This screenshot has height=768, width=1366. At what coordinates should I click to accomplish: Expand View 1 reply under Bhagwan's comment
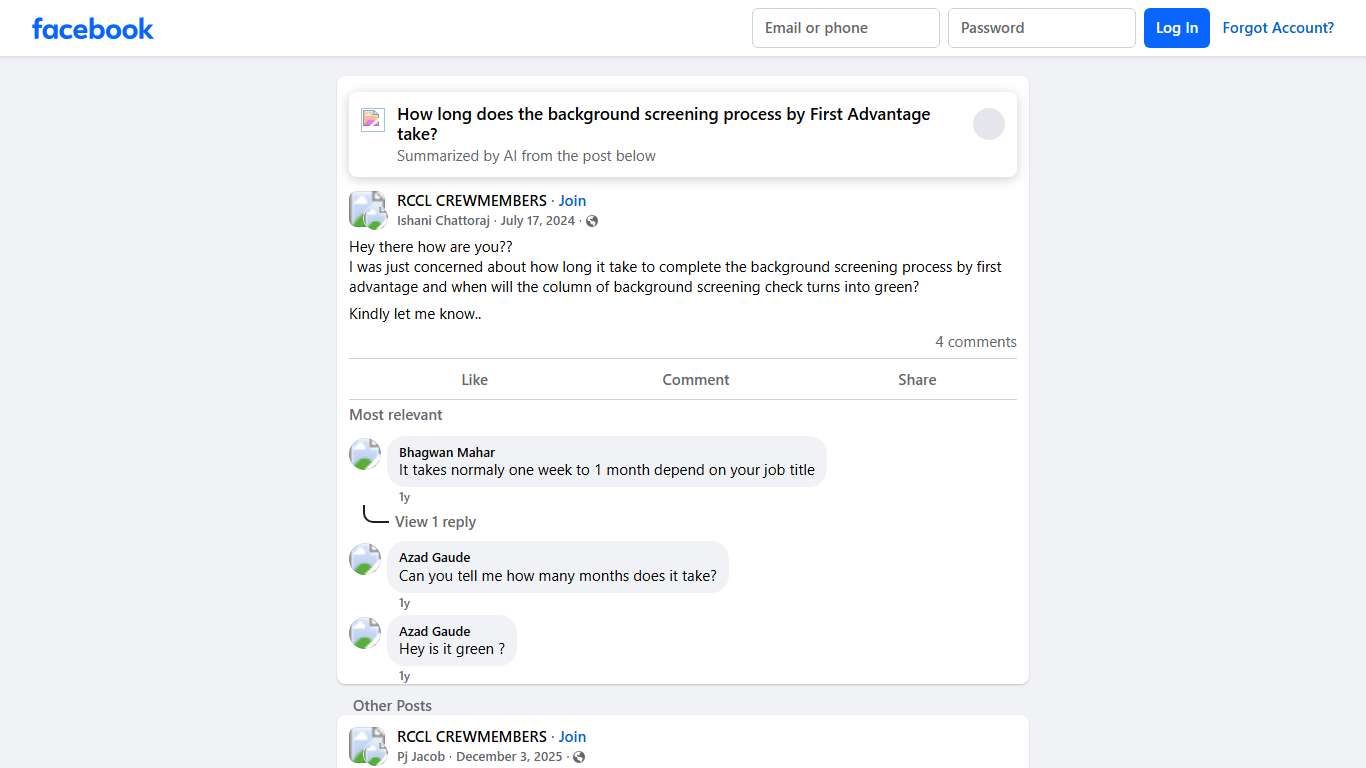pos(435,522)
